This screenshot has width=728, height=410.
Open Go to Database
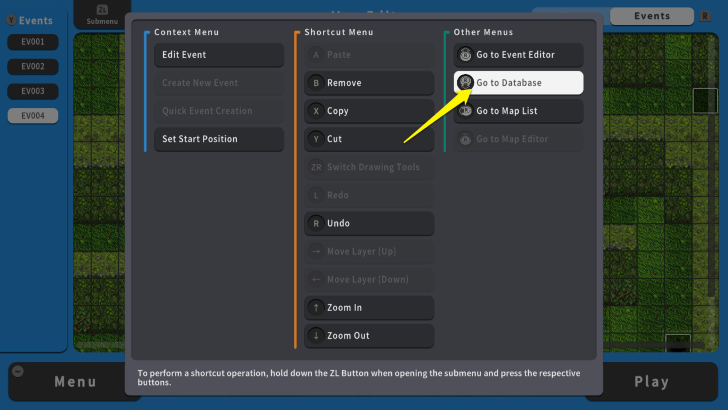point(518,83)
